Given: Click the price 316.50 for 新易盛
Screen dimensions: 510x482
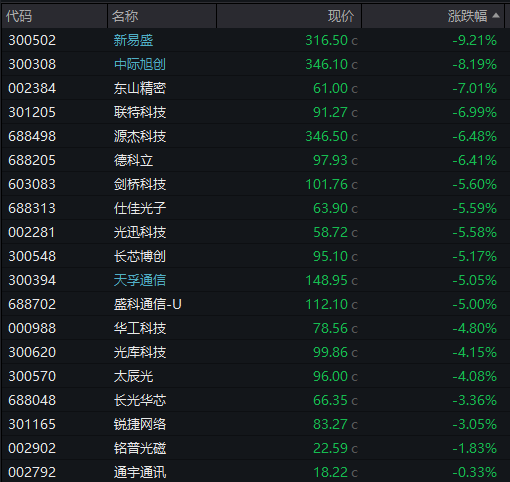Looking at the screenshot, I should (x=327, y=40).
